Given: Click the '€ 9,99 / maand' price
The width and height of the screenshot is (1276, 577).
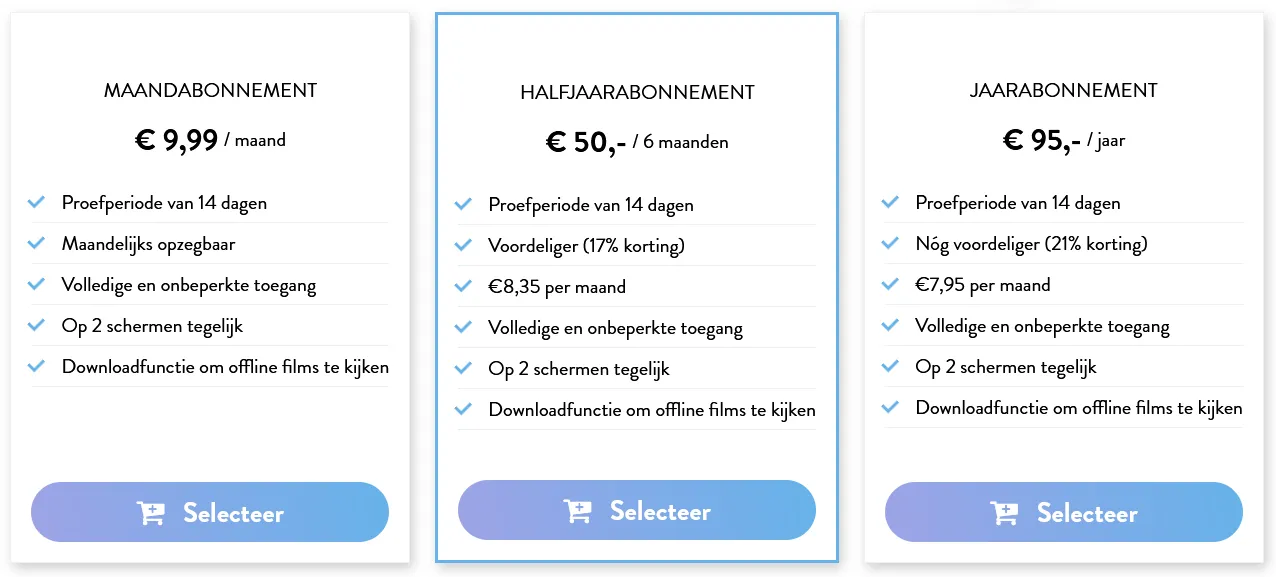Looking at the screenshot, I should pos(210,140).
